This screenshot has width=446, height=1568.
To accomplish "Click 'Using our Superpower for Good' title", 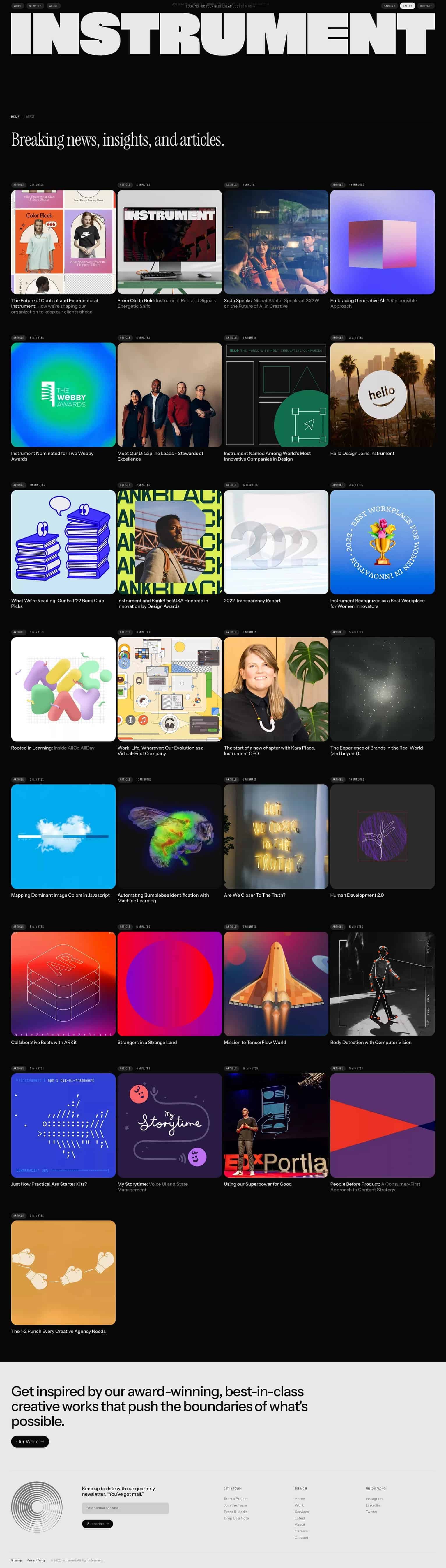I will coord(258,1185).
